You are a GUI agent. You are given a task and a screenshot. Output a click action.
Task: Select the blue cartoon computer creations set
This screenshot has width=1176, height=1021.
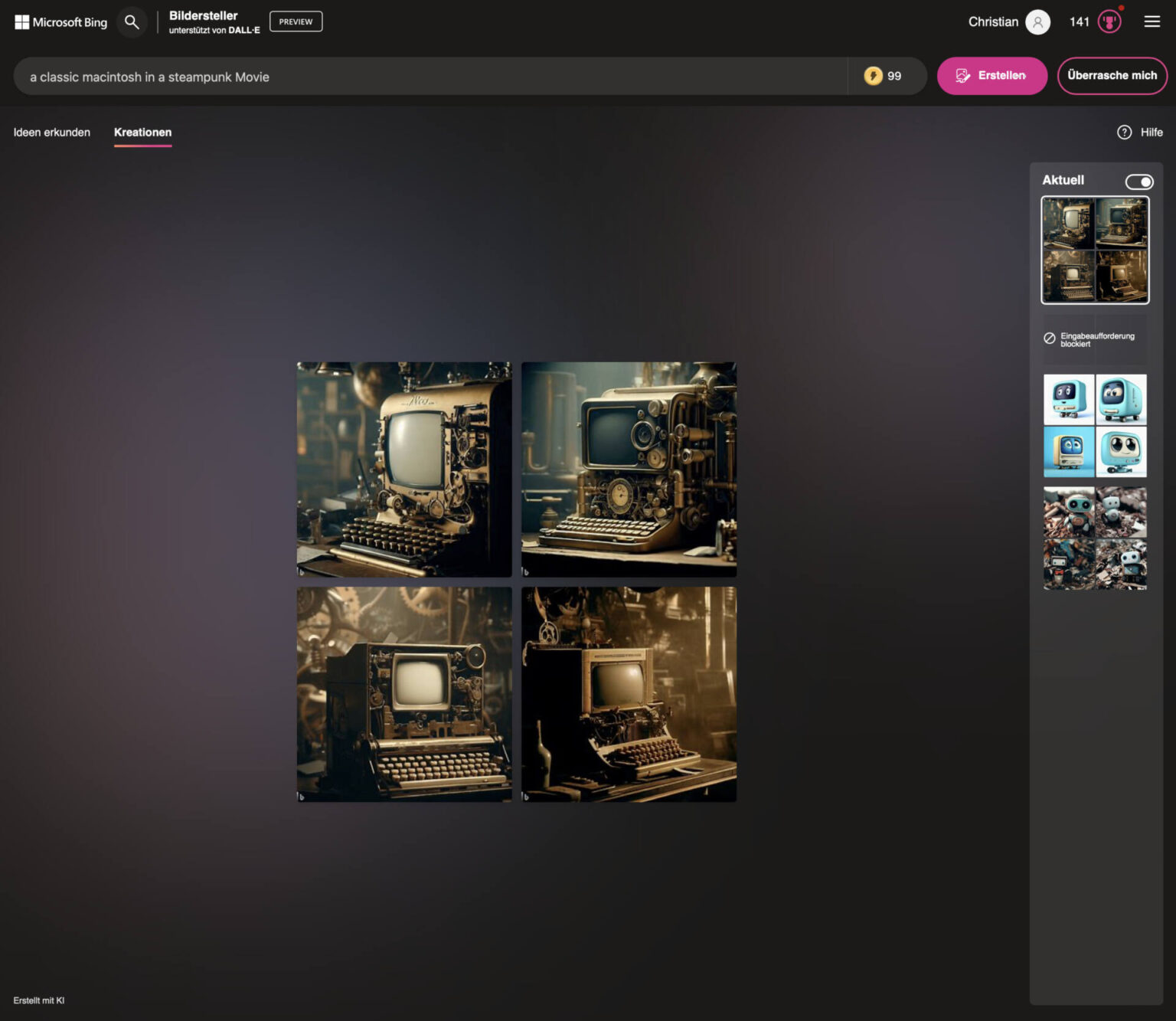[1095, 426]
